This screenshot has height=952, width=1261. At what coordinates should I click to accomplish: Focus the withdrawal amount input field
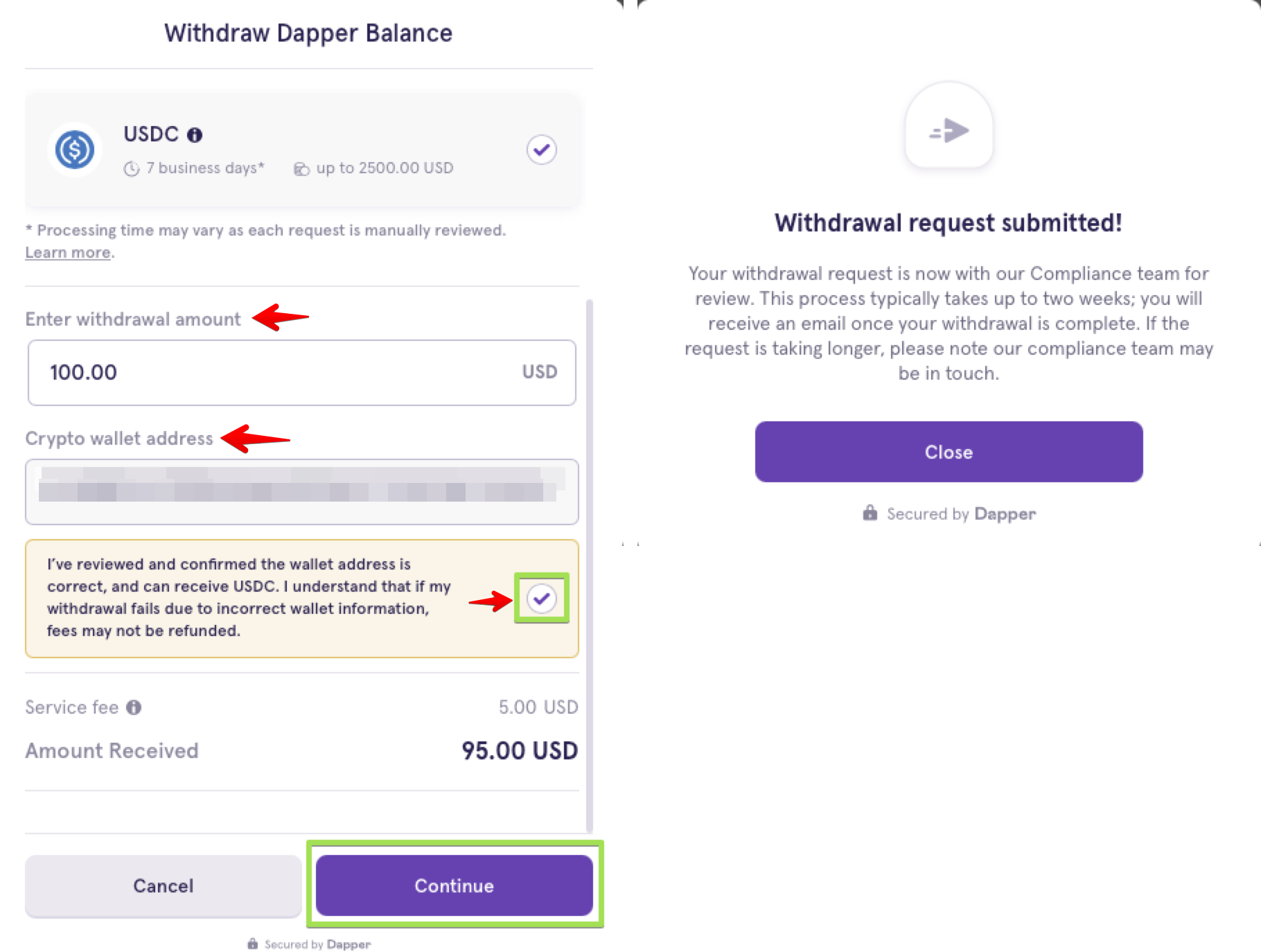tap(302, 373)
